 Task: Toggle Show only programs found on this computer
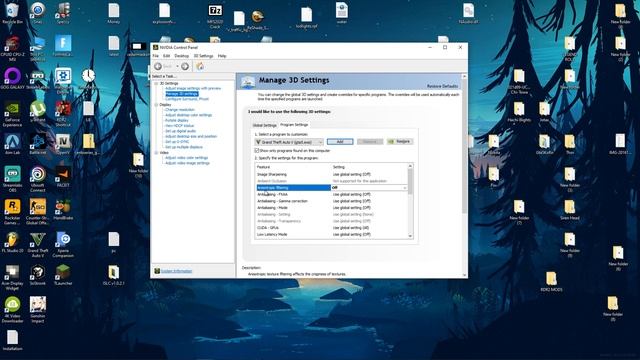tap(257, 151)
